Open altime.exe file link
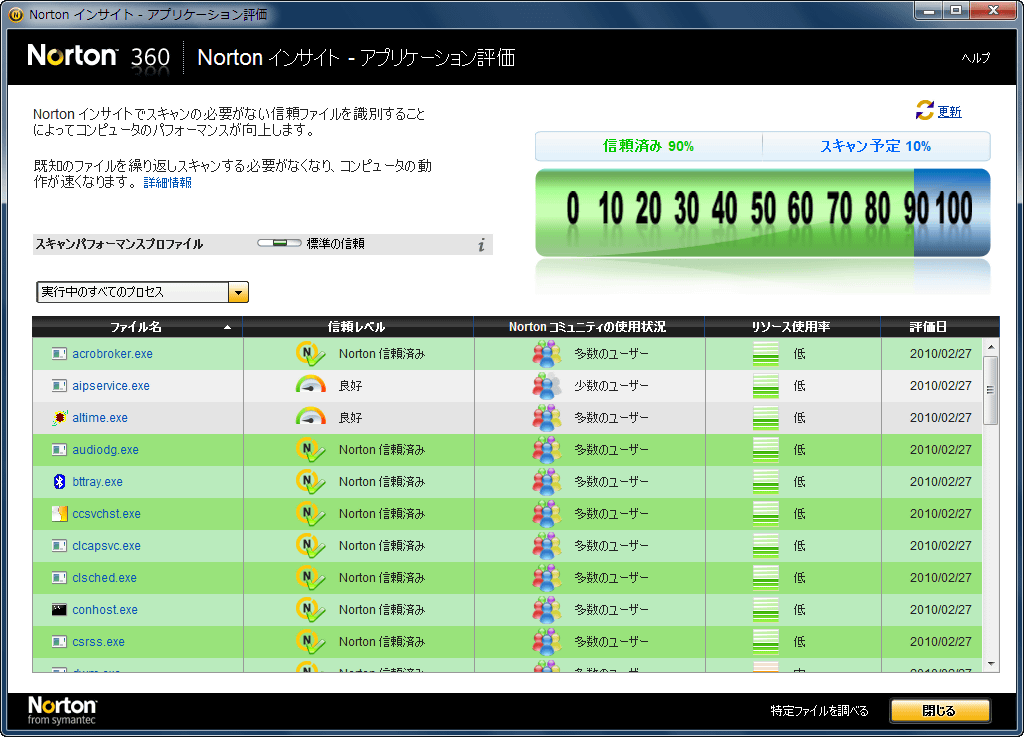 click(100, 418)
